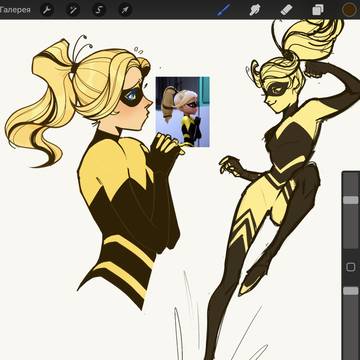Open the Actions wrench menu

[47, 10]
